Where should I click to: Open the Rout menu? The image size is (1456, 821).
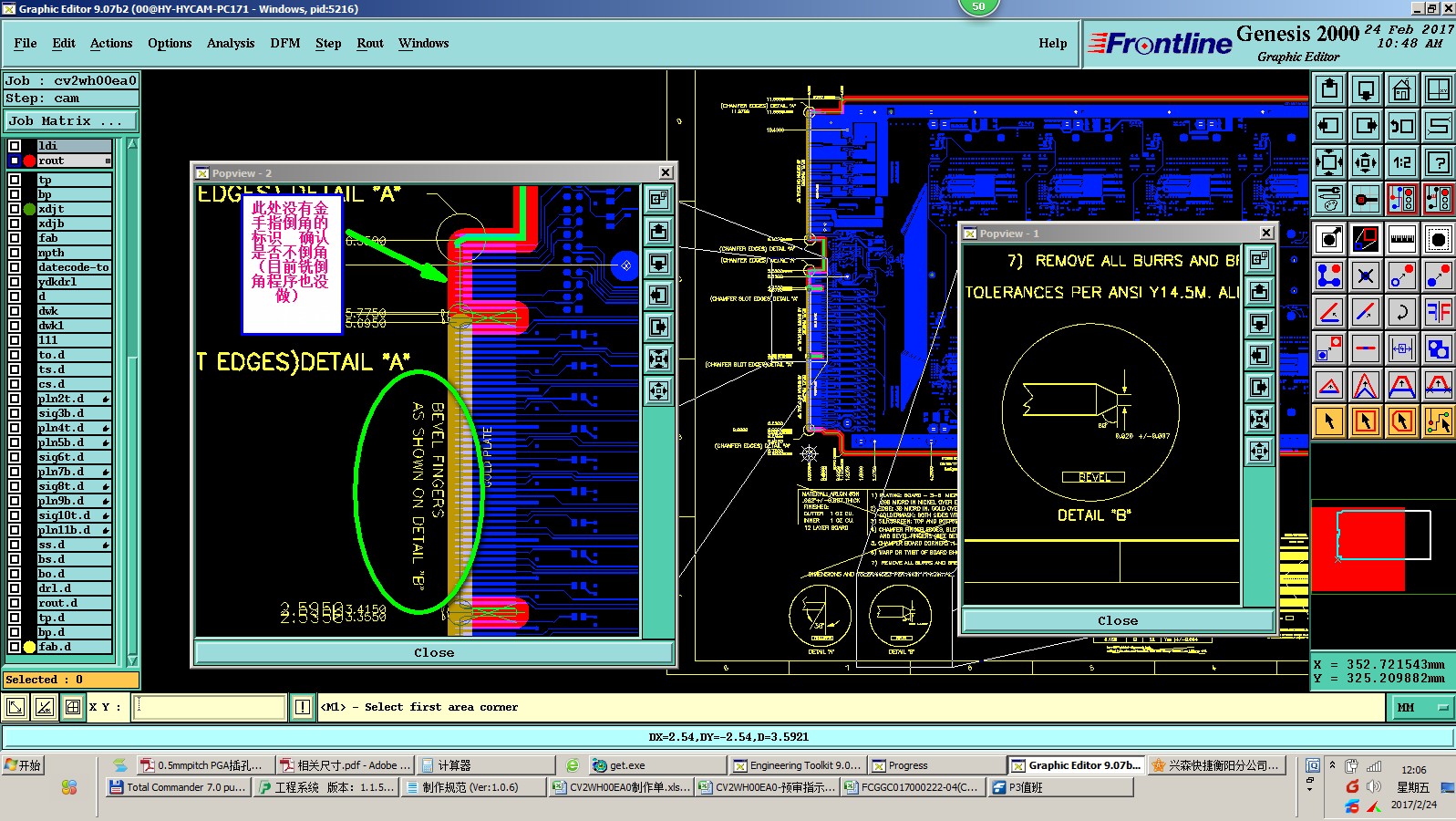370,43
